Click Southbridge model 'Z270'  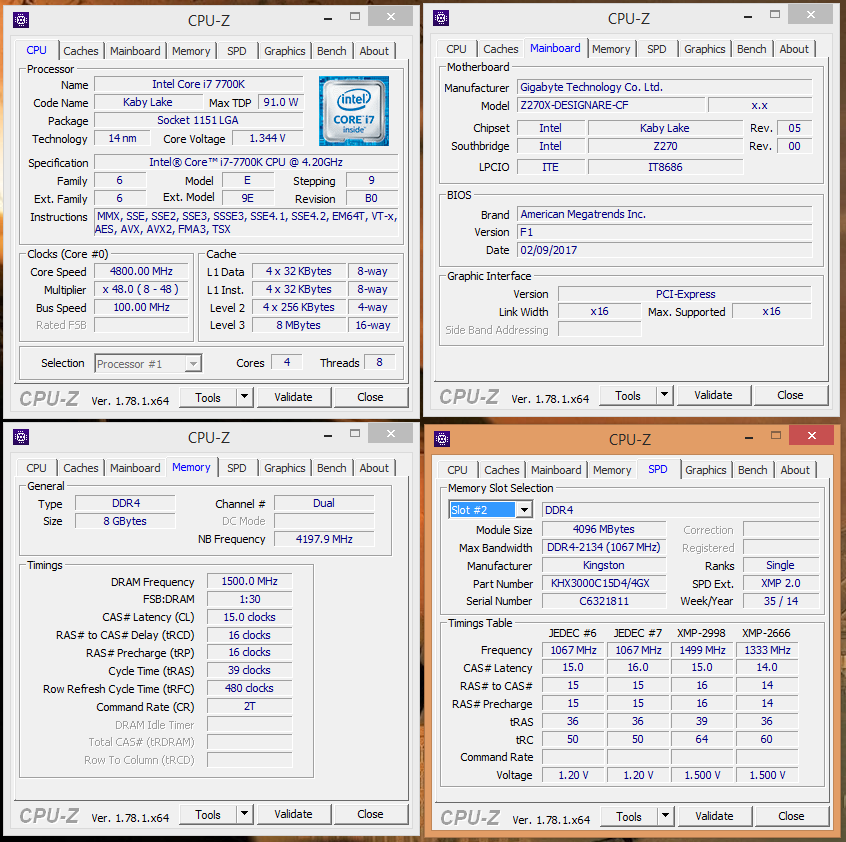pos(665,146)
